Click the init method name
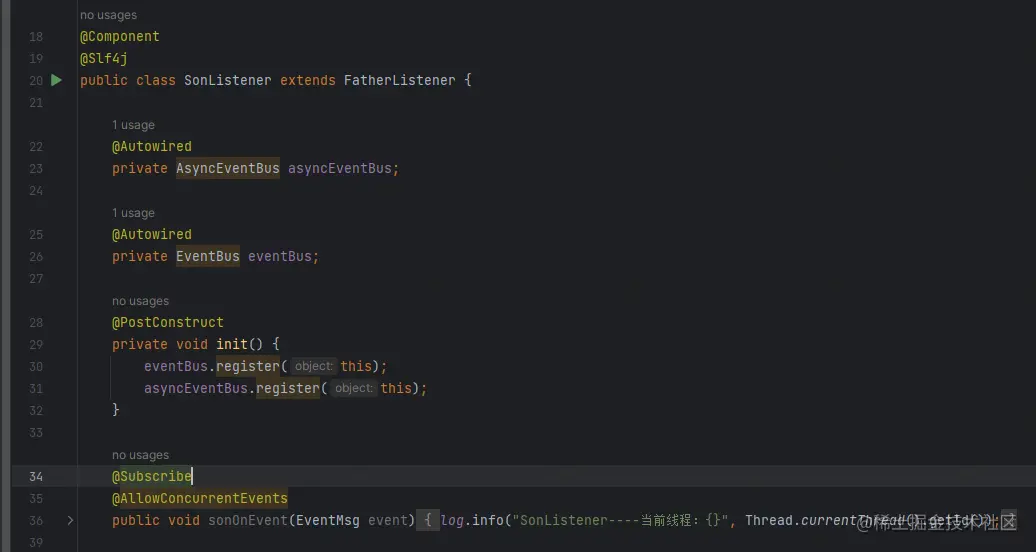1036x552 pixels. pyautogui.click(x=231, y=344)
